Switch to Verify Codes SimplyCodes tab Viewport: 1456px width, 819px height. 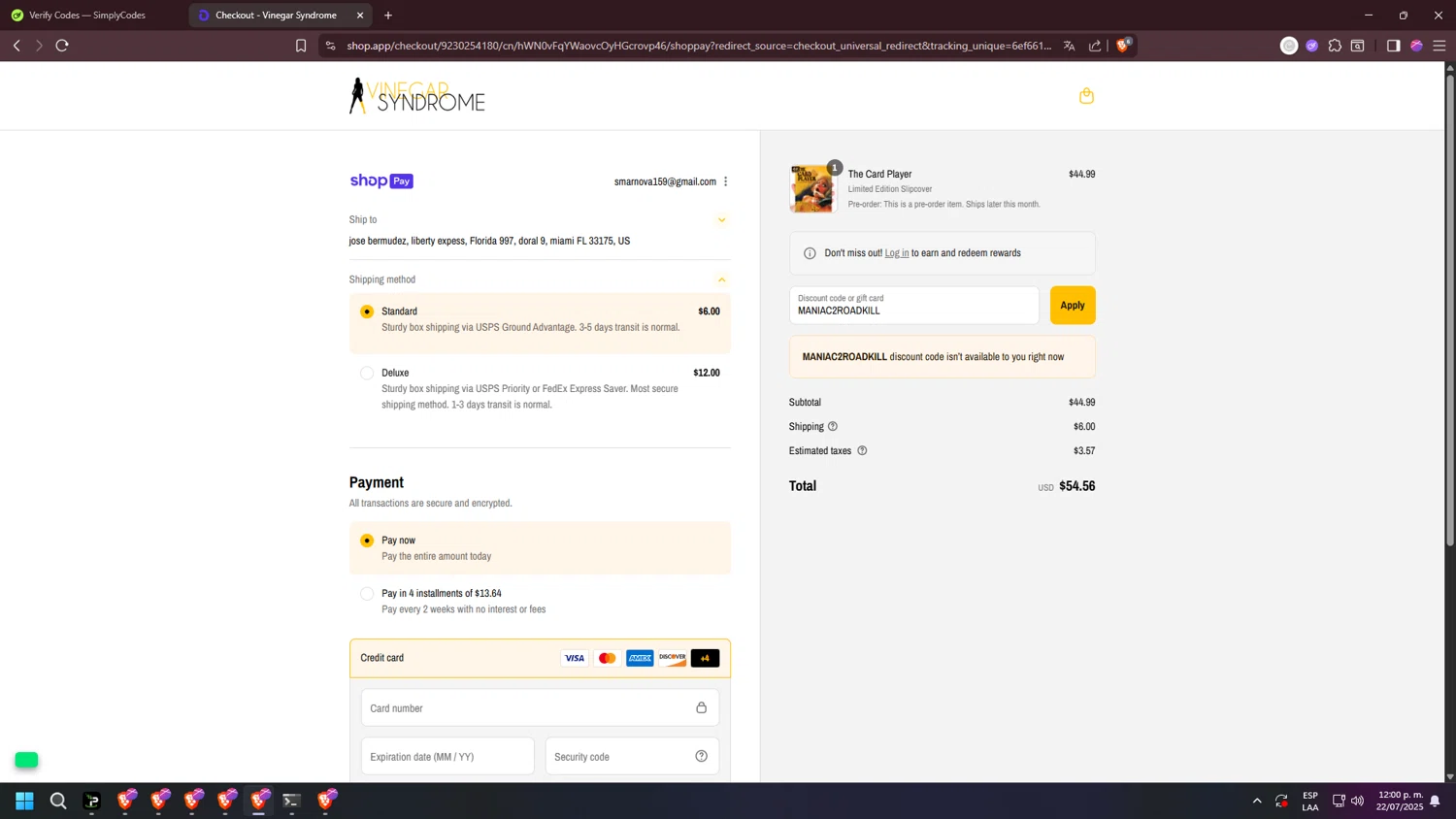tap(87, 16)
